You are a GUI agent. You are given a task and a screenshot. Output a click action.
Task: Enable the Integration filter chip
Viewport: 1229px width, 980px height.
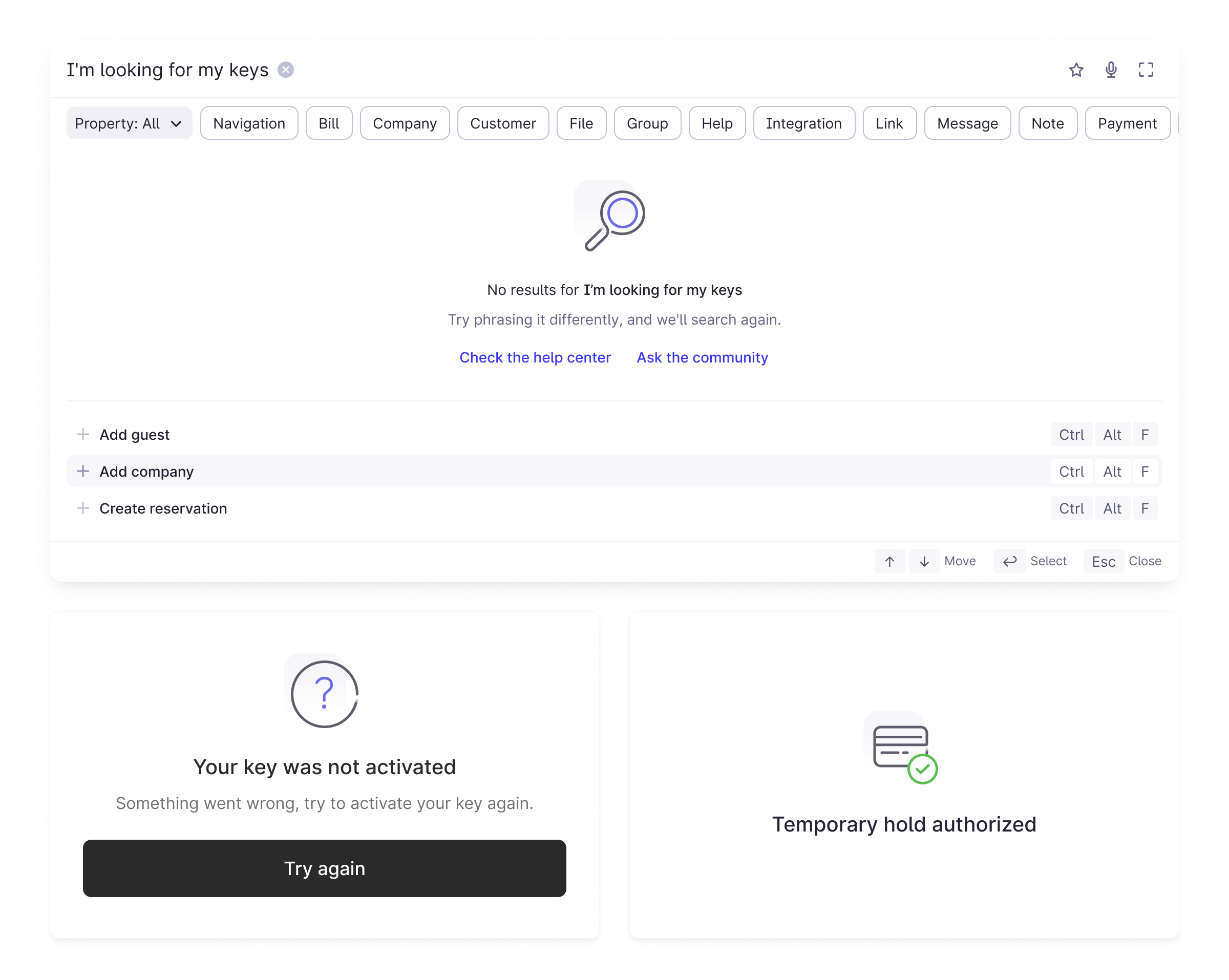point(803,123)
